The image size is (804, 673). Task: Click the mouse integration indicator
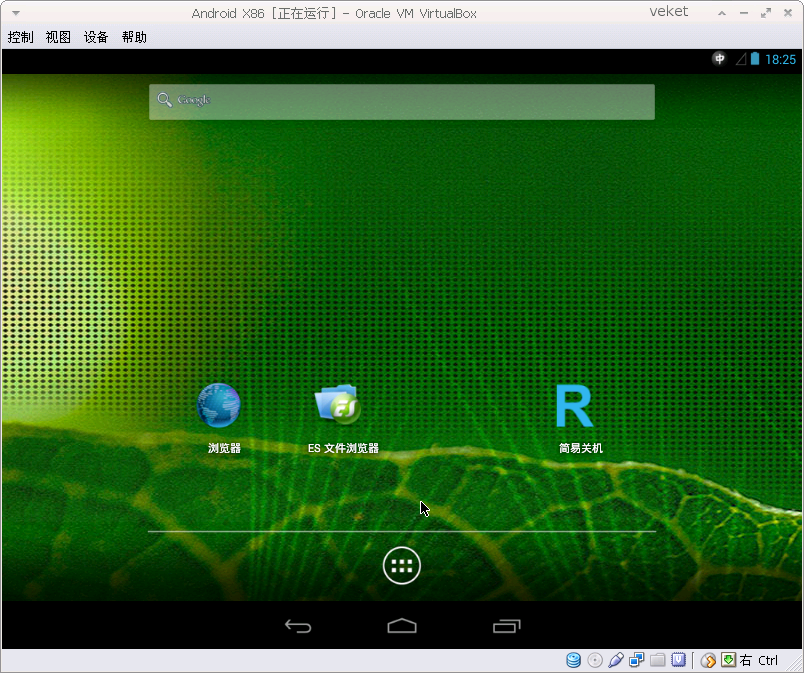pos(708,660)
